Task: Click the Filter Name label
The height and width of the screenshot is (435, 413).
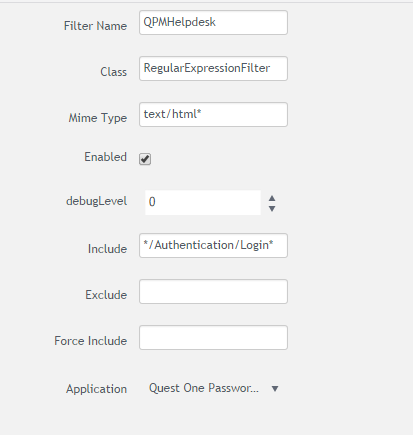Action: tap(95, 26)
